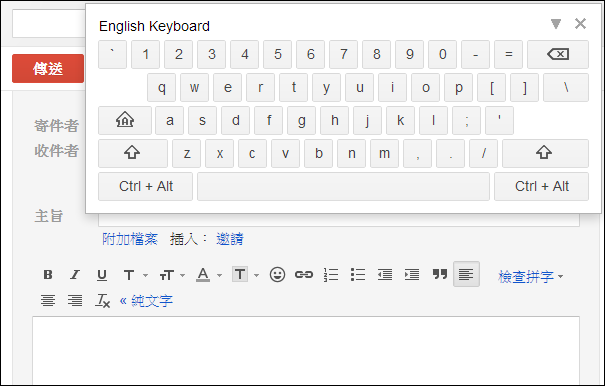The height and width of the screenshot is (386, 605).
Task: Tap the equals sign key
Action: point(509,54)
